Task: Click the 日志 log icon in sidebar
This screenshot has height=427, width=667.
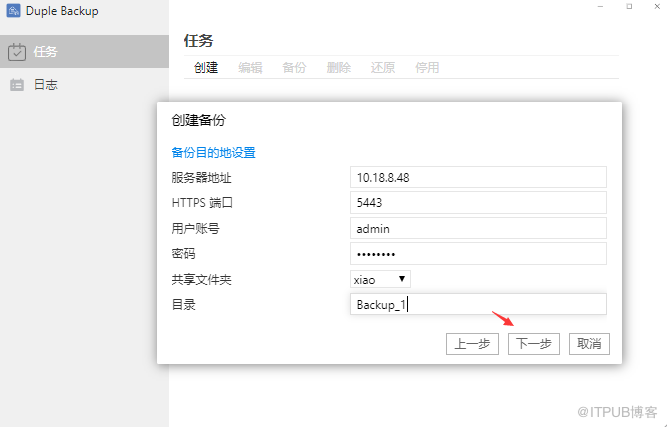Action: pyautogui.click(x=17, y=85)
